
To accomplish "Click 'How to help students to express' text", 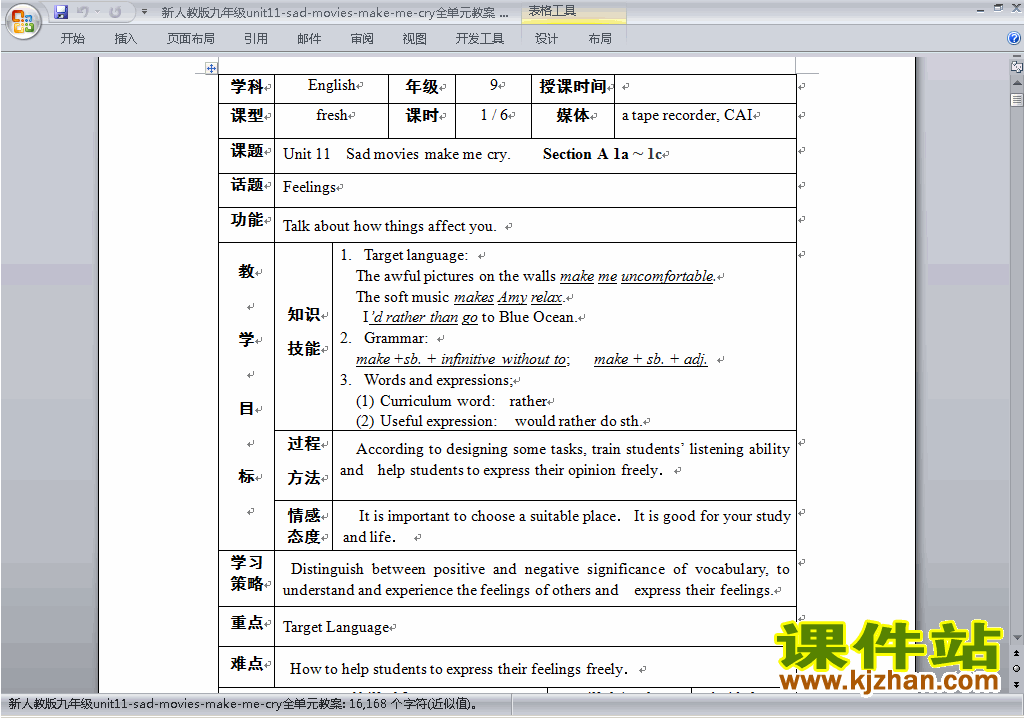I will (x=458, y=669).
